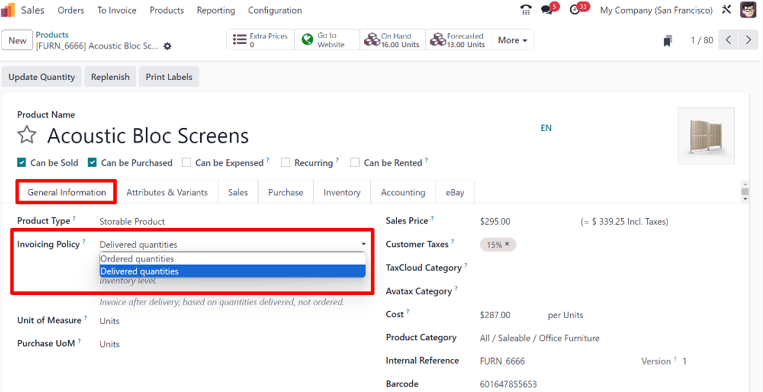Edit the Barcode 601647855653 field

pos(508,384)
